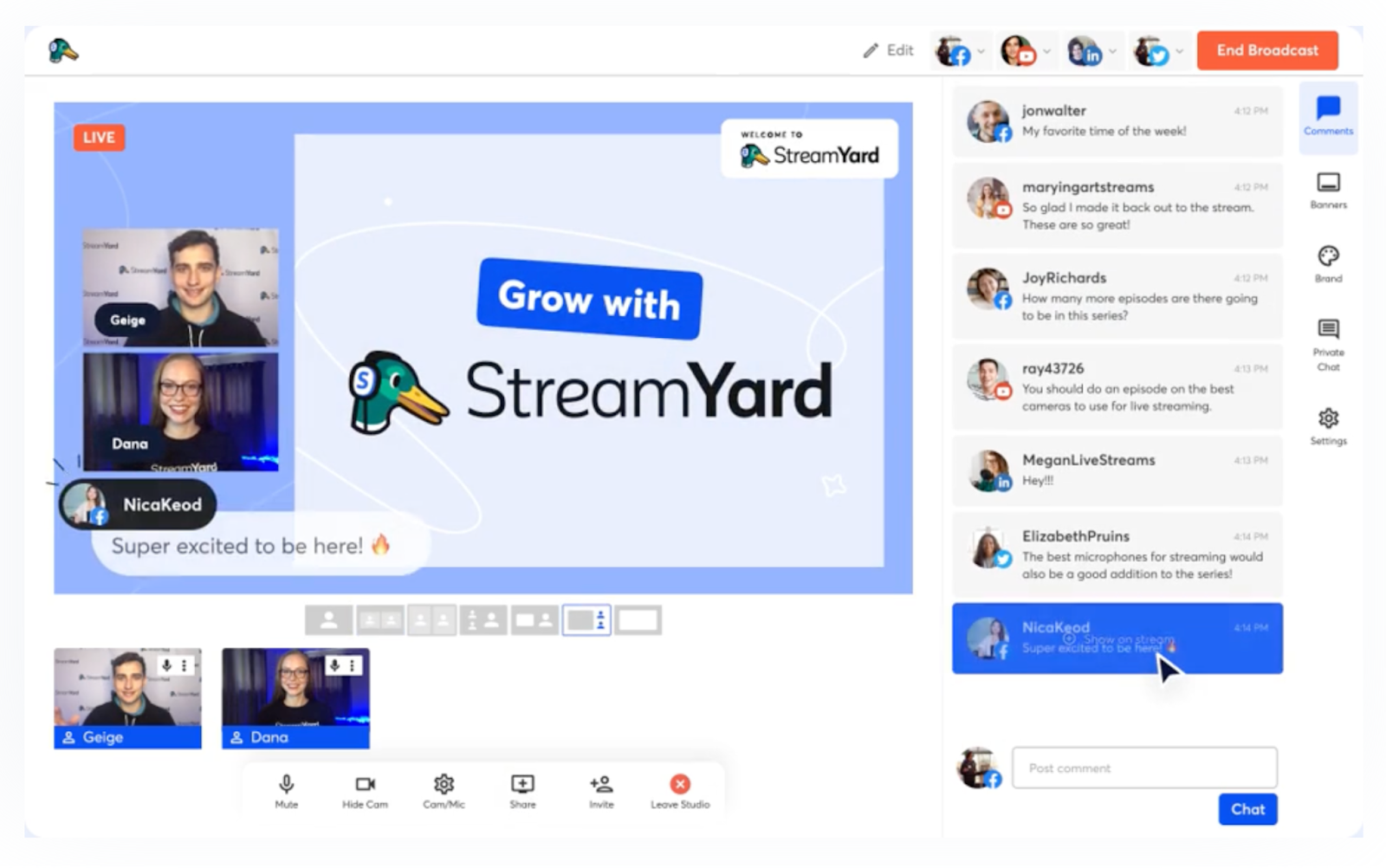Click Dana's video on the live stage
Screen dimensions: 1386x868
tap(180, 411)
